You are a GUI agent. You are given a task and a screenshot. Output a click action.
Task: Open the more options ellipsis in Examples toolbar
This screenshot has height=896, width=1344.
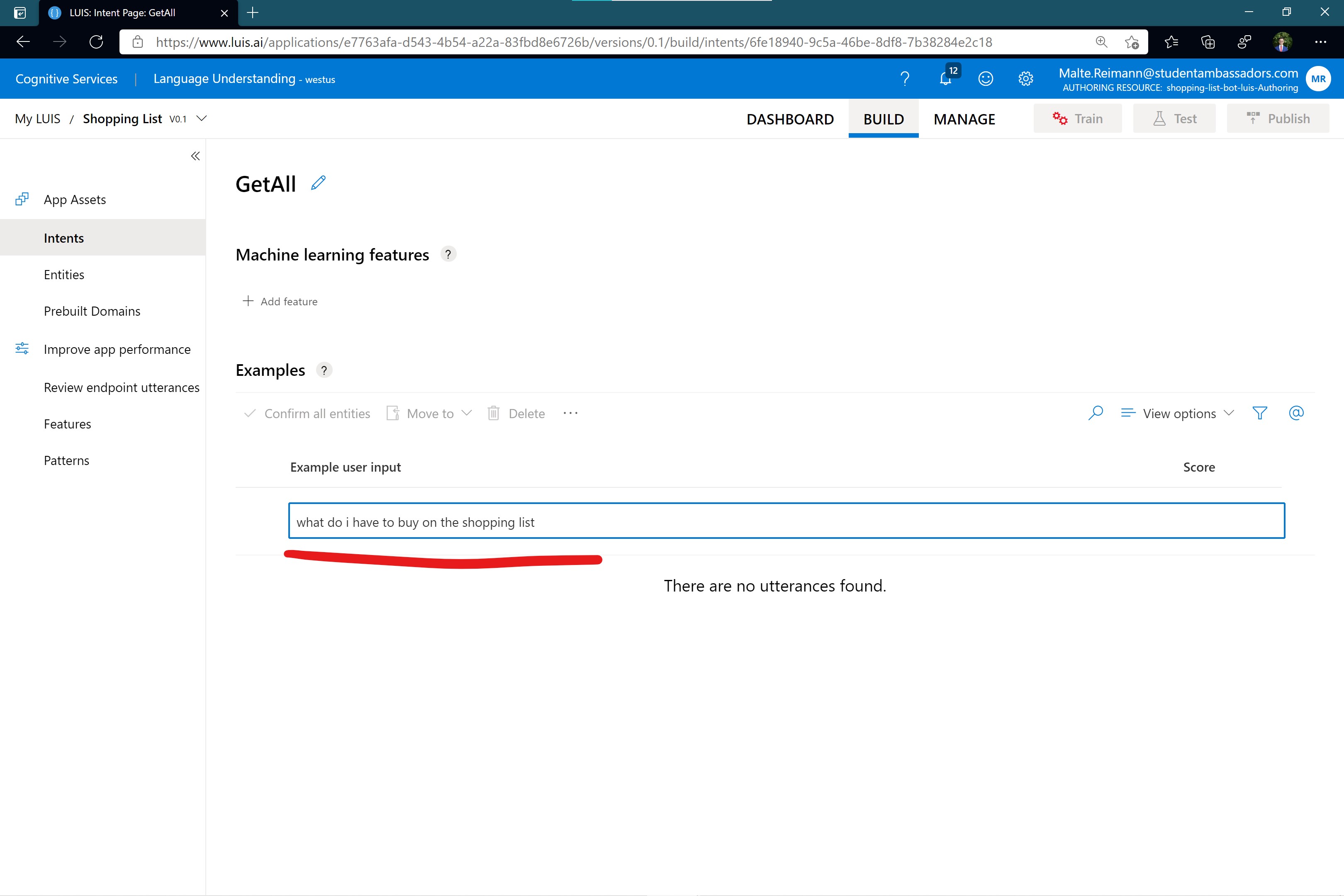570,413
